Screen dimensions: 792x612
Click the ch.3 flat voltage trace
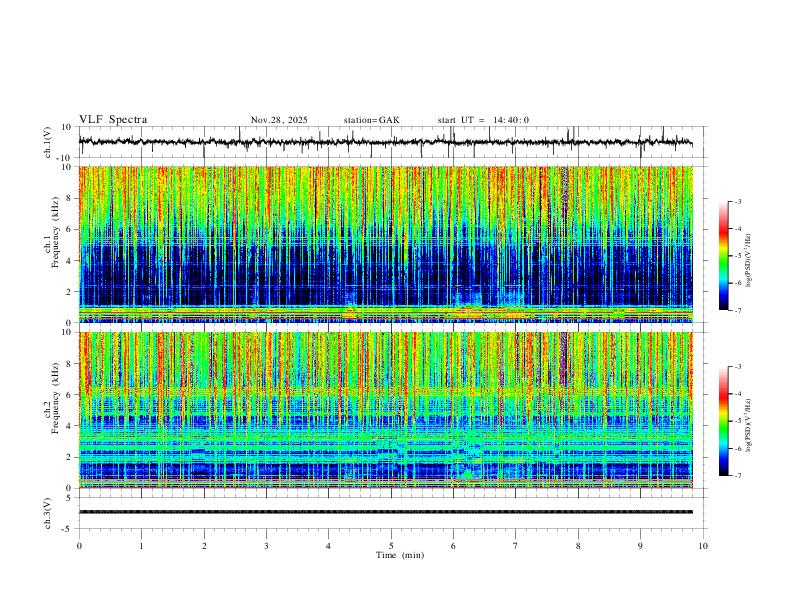point(385,512)
